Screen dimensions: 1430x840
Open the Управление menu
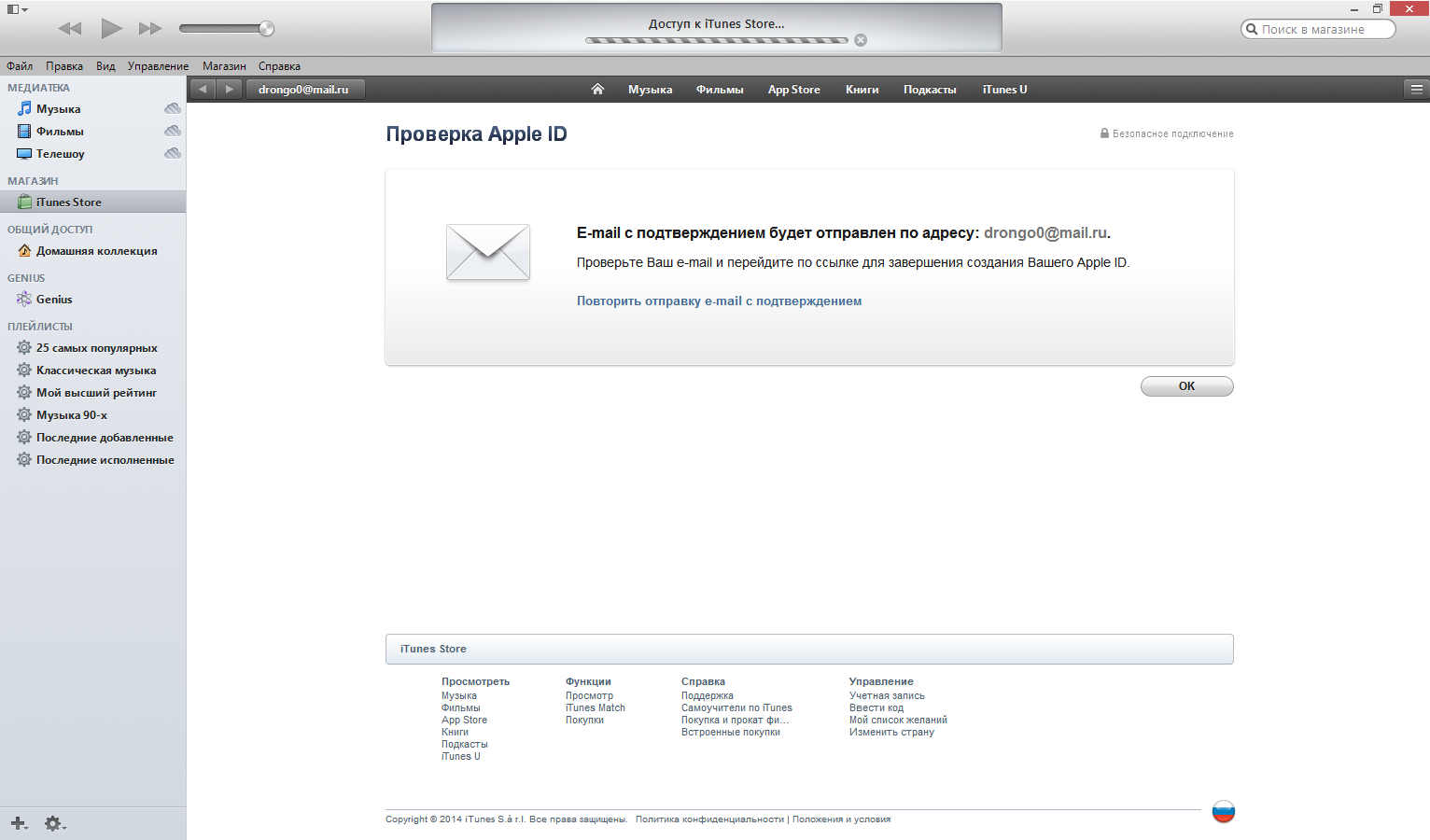(x=158, y=66)
